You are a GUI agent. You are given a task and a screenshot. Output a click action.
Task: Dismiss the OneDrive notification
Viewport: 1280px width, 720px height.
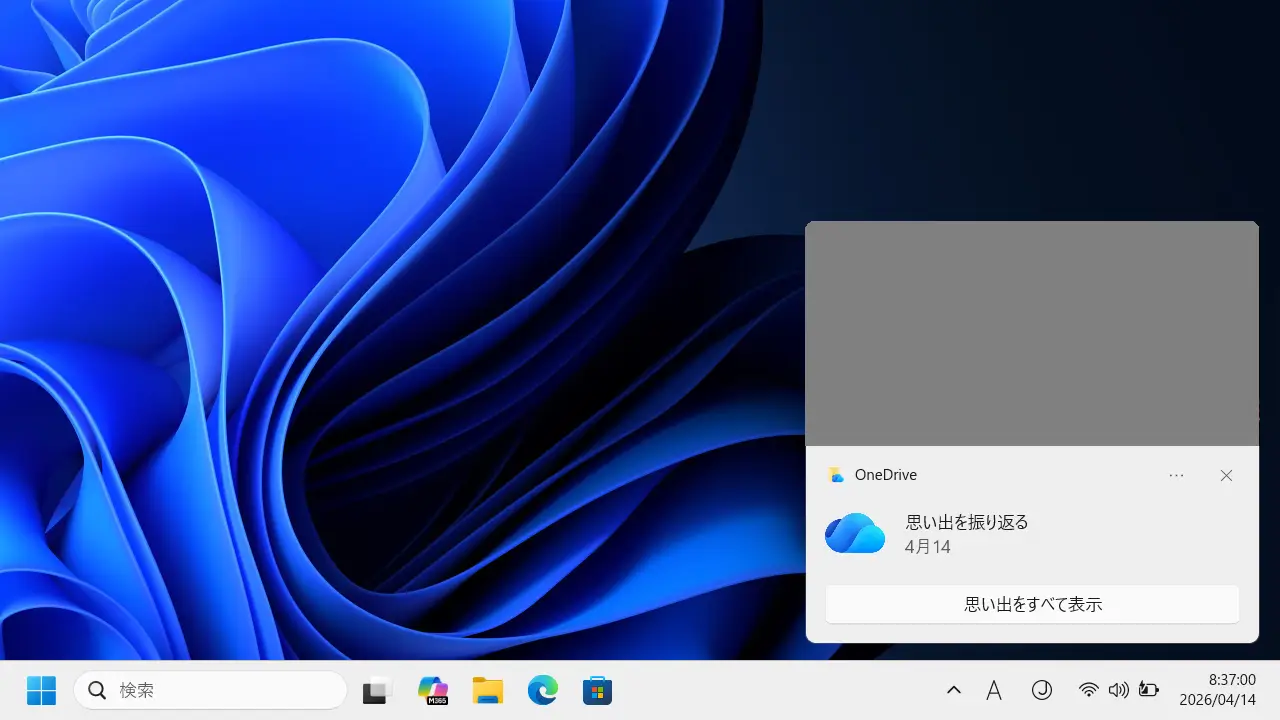pos(1226,475)
